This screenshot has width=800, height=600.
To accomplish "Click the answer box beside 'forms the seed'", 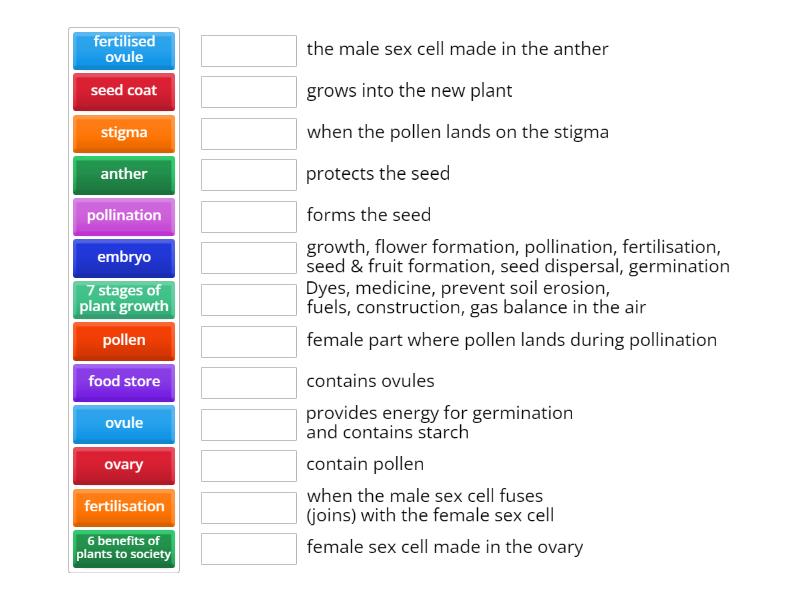I will coord(248,214).
